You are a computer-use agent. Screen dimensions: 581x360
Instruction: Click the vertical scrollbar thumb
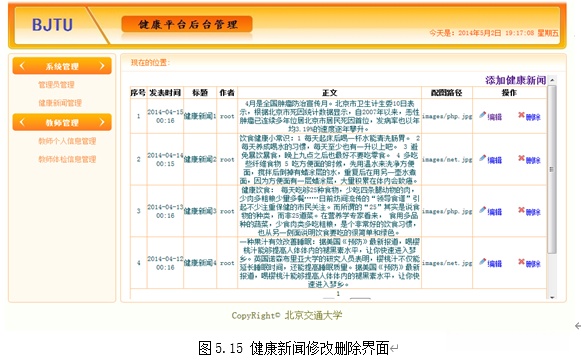[552, 169]
